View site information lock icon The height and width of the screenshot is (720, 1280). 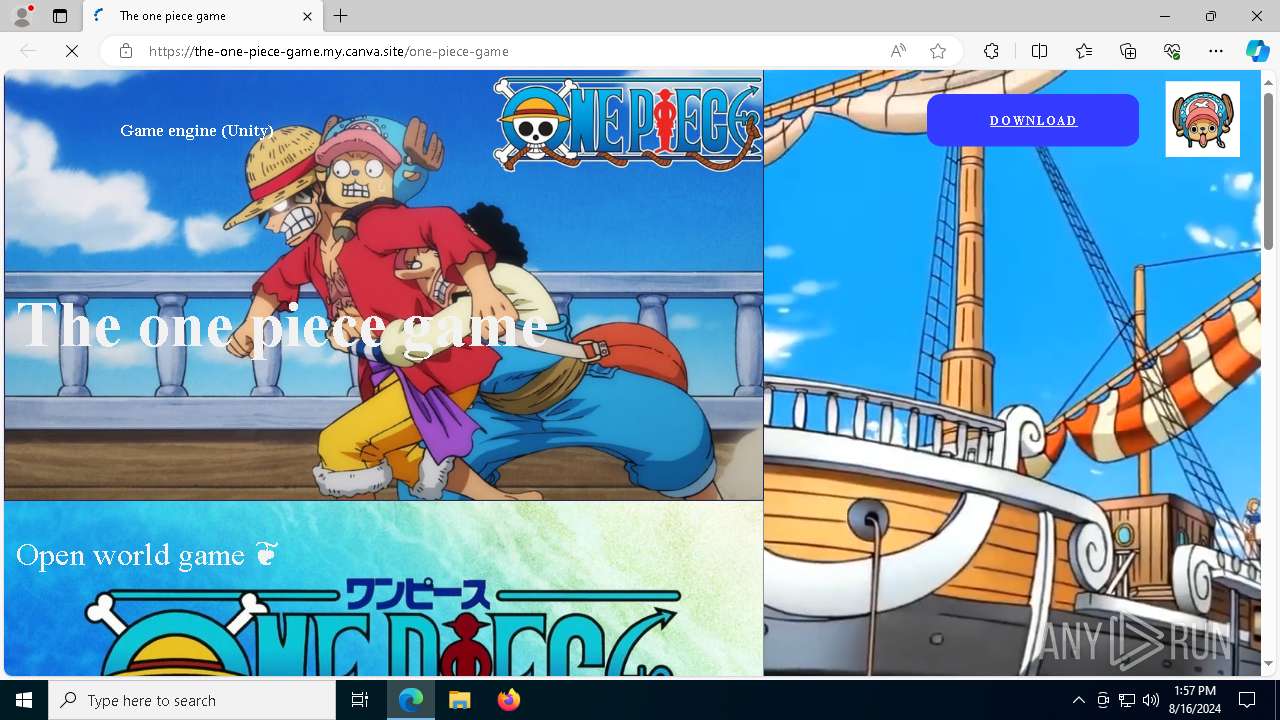(125, 51)
